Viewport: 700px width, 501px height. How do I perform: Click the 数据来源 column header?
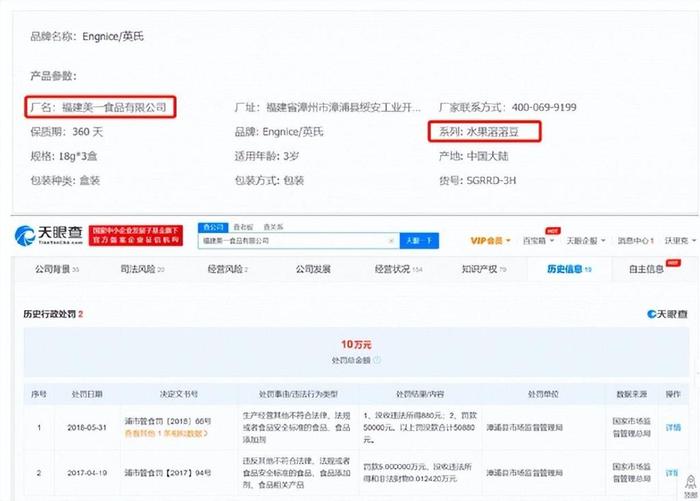click(x=632, y=394)
